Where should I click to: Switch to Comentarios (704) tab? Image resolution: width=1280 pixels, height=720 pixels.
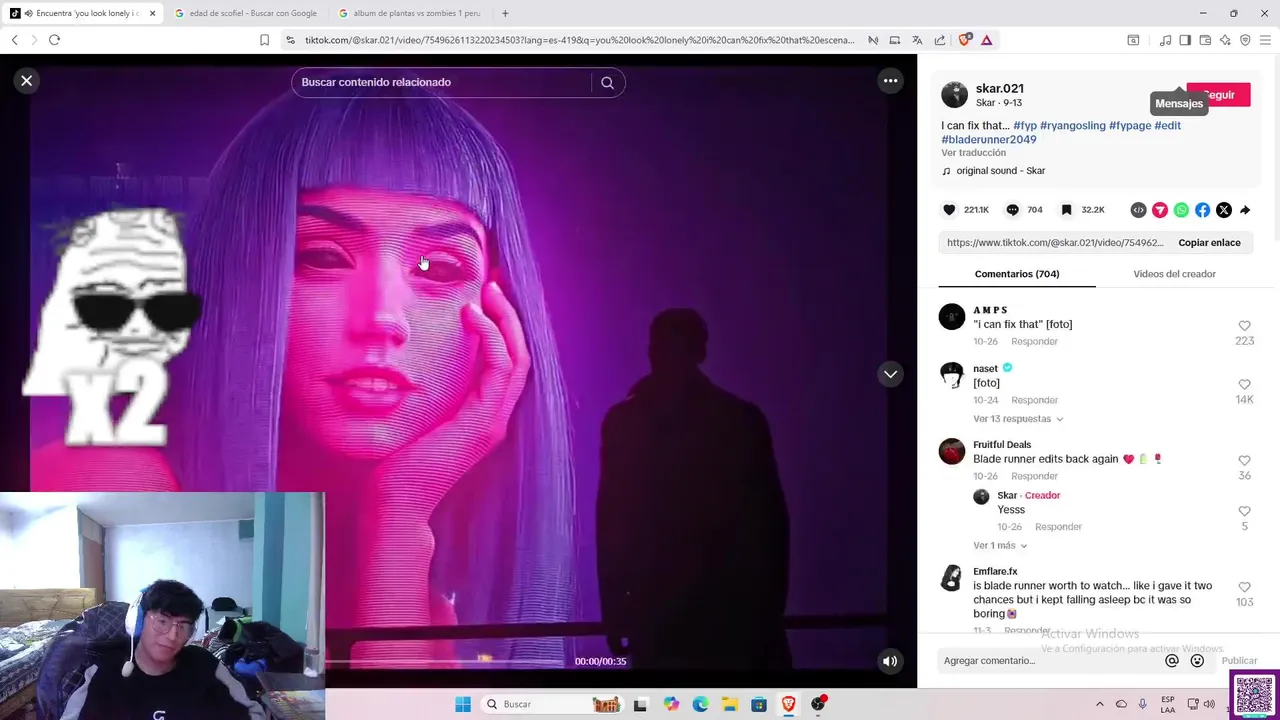(x=1017, y=274)
